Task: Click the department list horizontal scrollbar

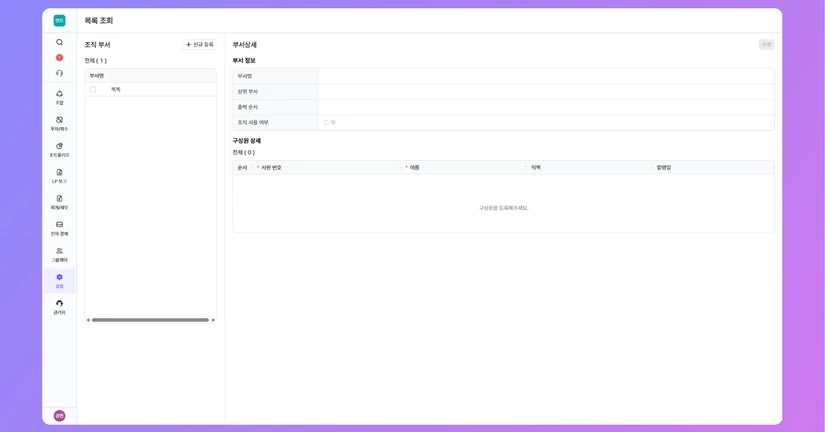Action: point(150,320)
